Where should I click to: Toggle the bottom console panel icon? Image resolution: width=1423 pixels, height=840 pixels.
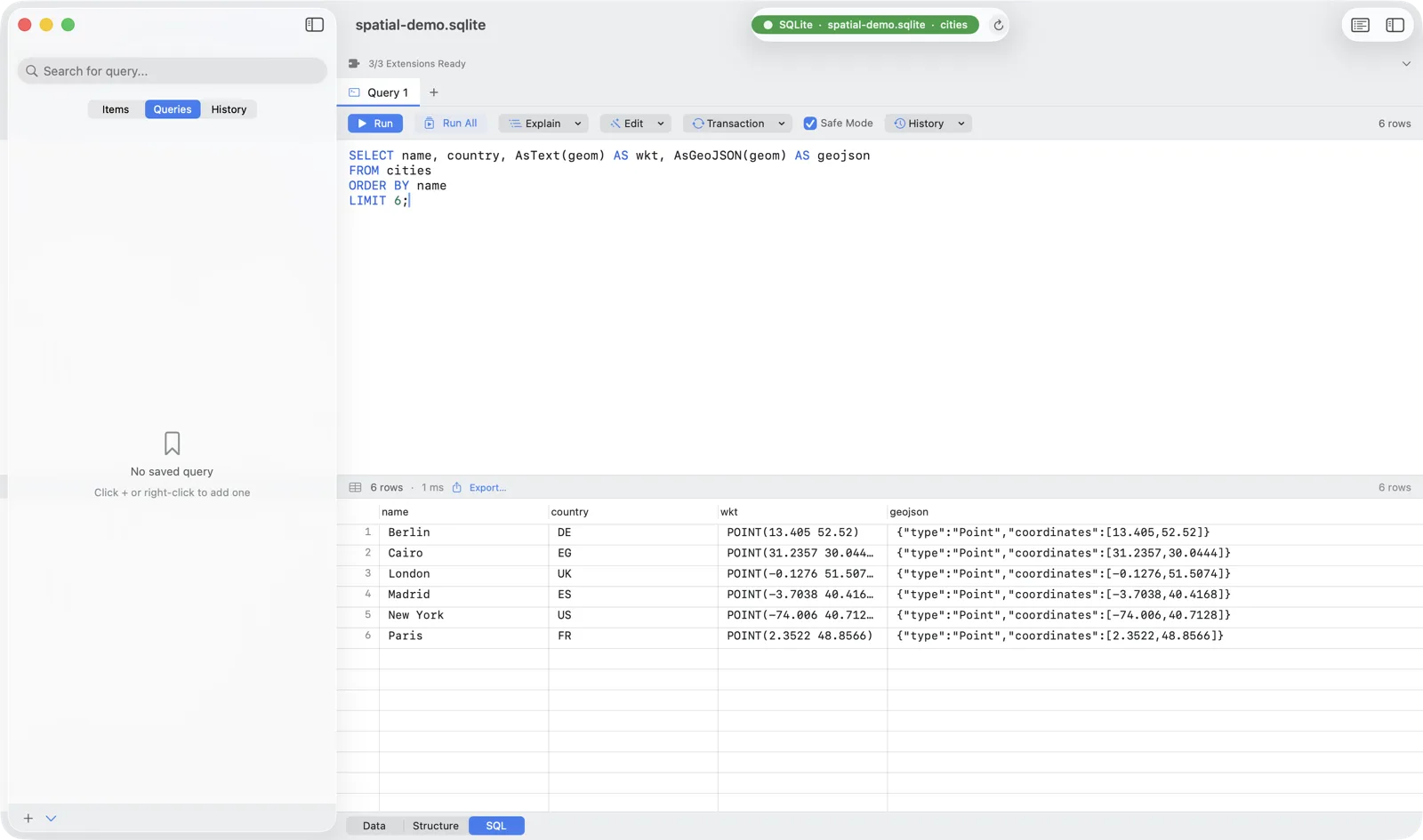coord(1360,25)
